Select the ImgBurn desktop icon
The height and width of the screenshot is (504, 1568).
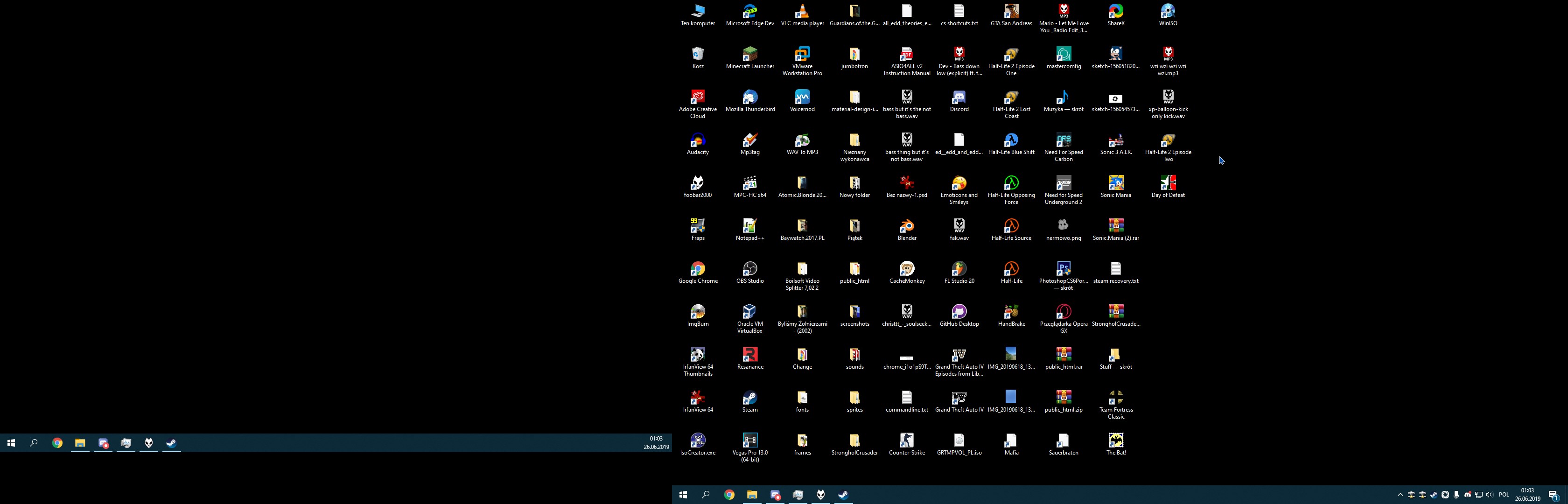[x=698, y=316]
